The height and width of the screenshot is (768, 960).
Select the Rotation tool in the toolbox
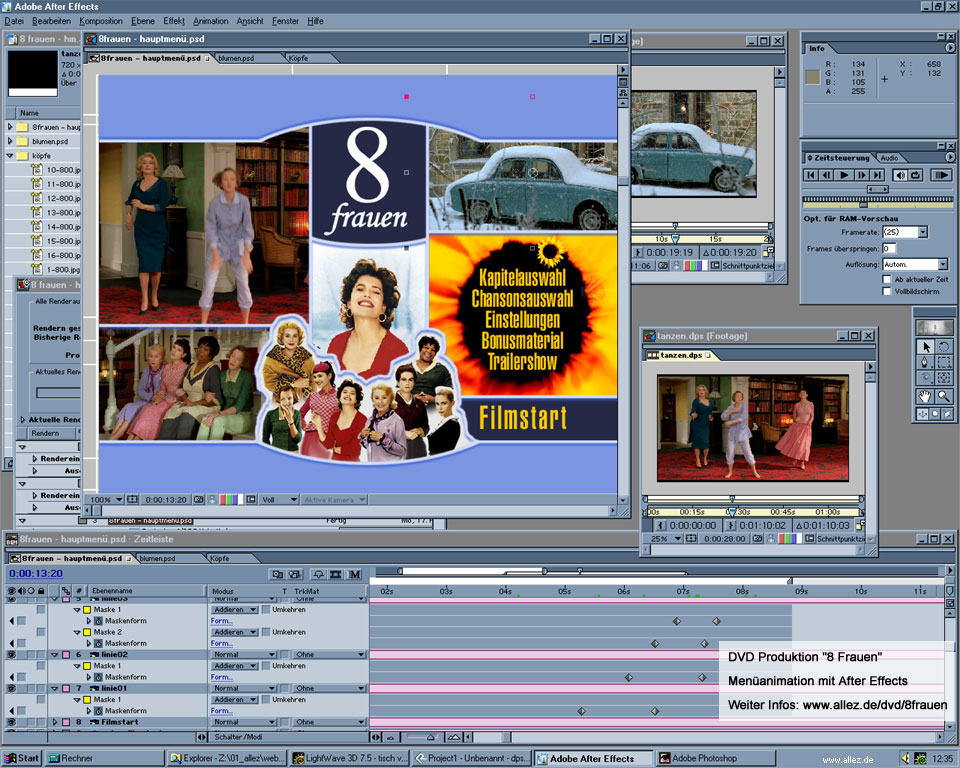click(x=943, y=347)
